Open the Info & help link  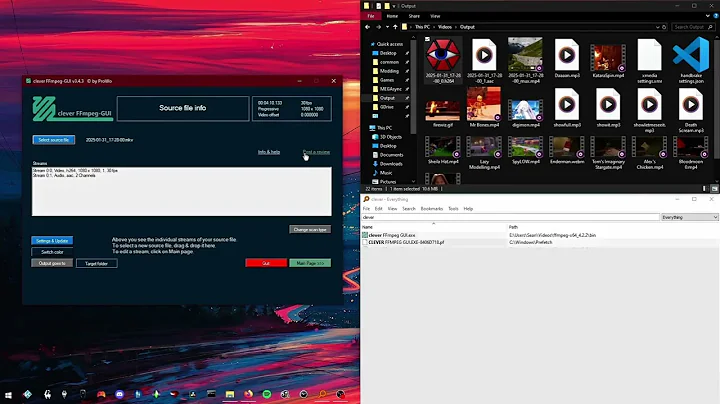tap(269, 152)
